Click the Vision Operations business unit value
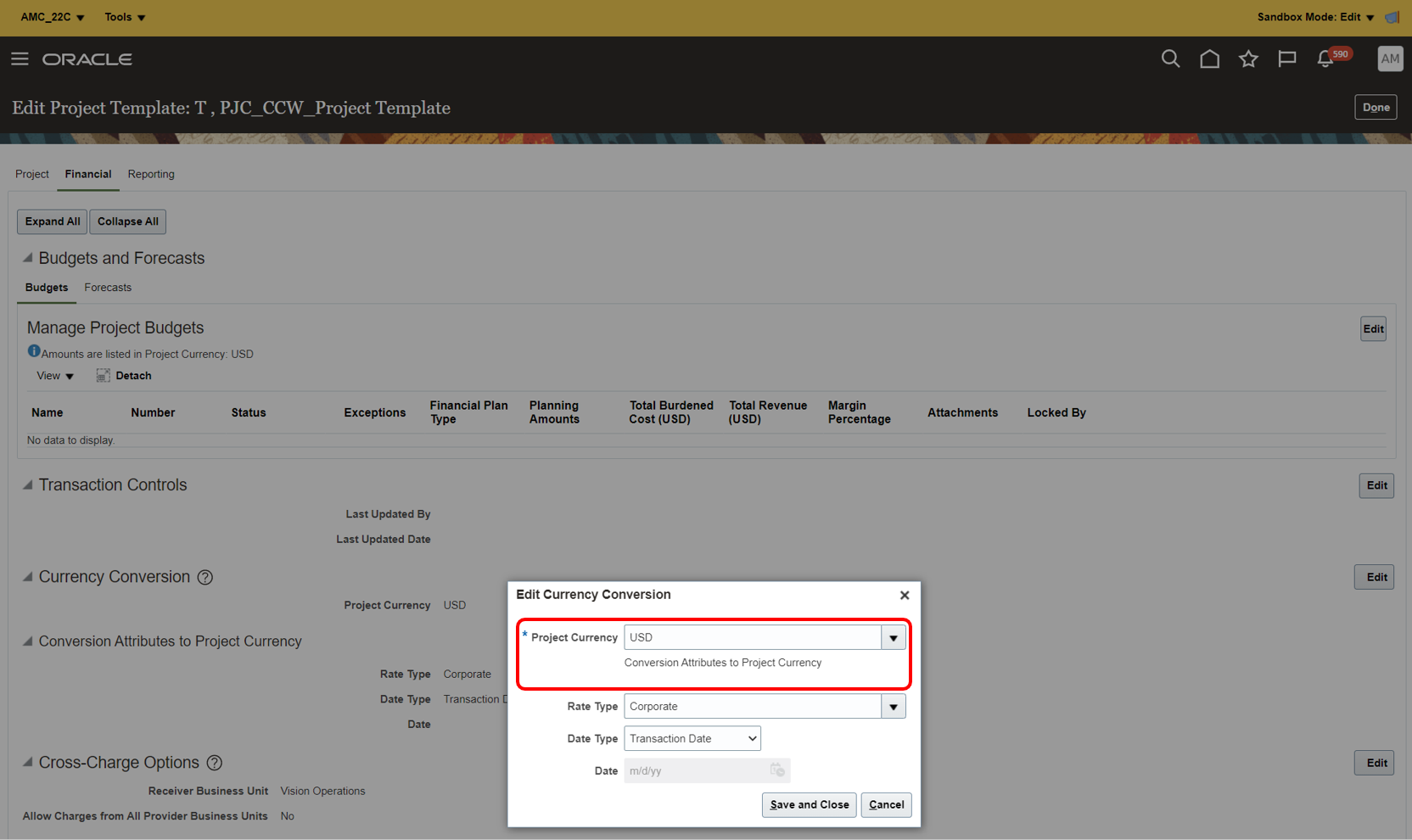 (x=322, y=791)
